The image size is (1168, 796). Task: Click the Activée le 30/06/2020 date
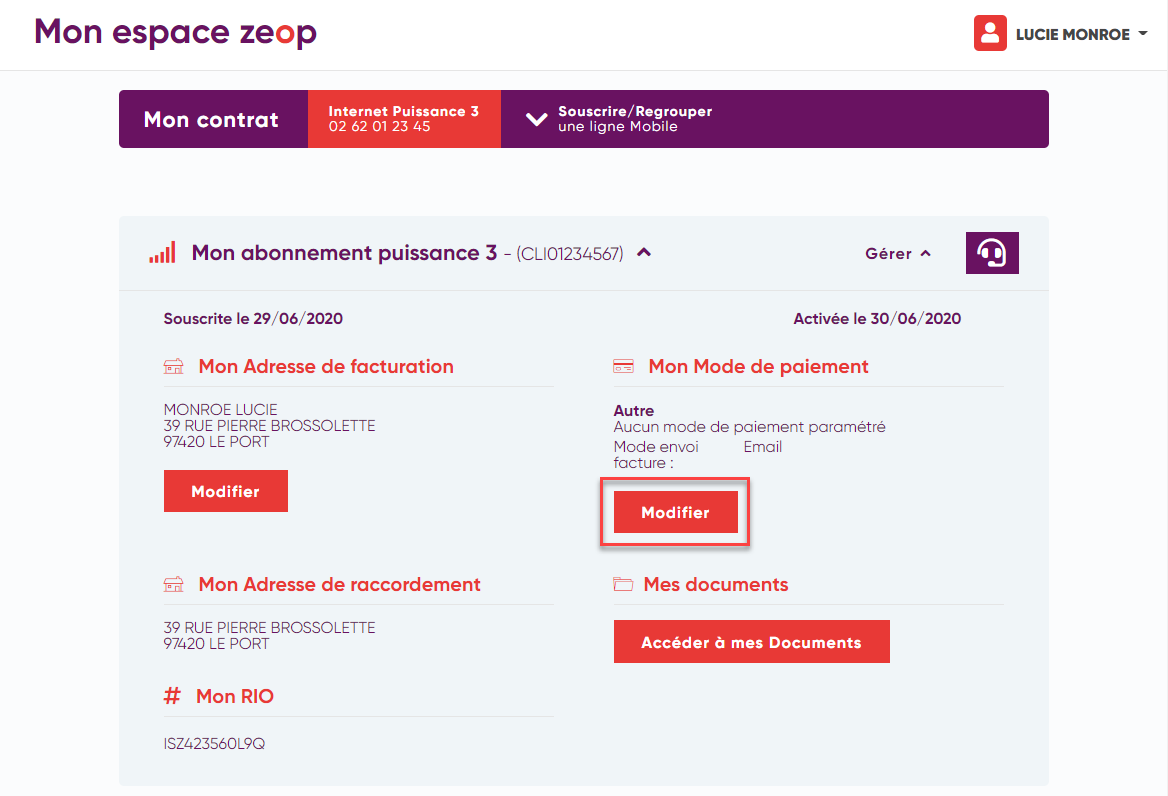877,319
